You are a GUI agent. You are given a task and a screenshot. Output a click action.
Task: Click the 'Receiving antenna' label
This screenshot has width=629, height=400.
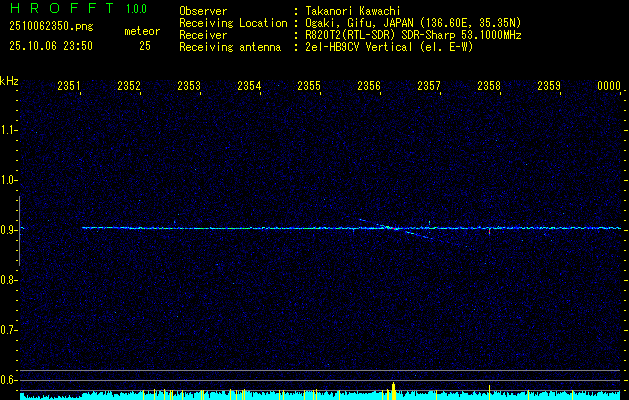(x=230, y=47)
